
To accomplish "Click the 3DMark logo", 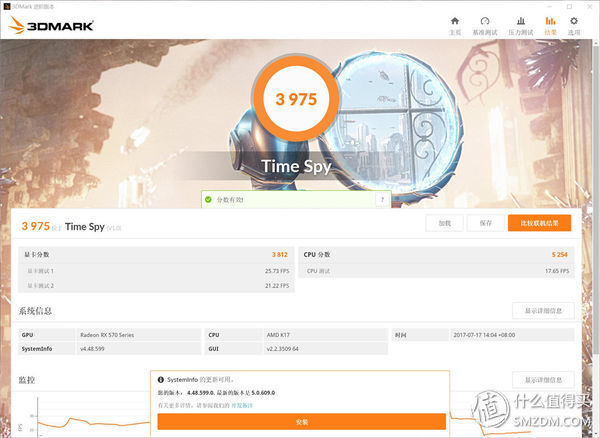I will click(x=51, y=25).
